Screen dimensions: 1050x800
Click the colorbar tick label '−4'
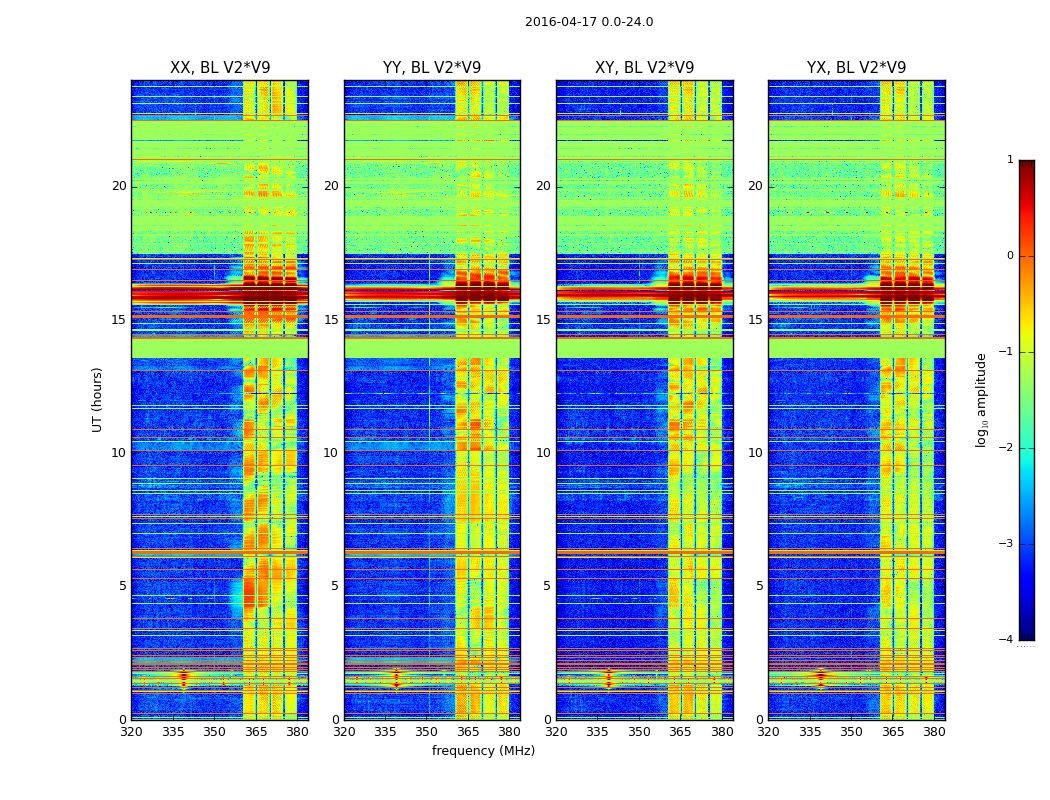point(1005,639)
